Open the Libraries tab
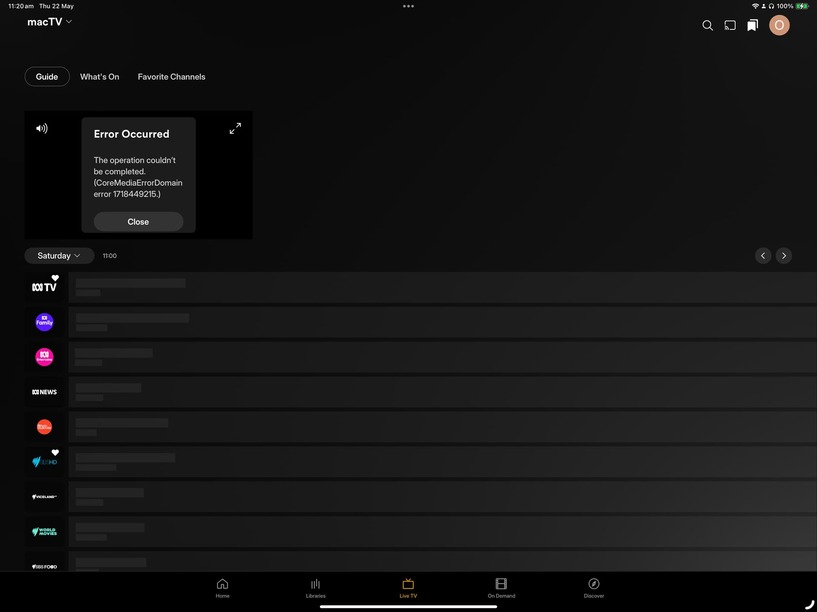 click(x=315, y=588)
